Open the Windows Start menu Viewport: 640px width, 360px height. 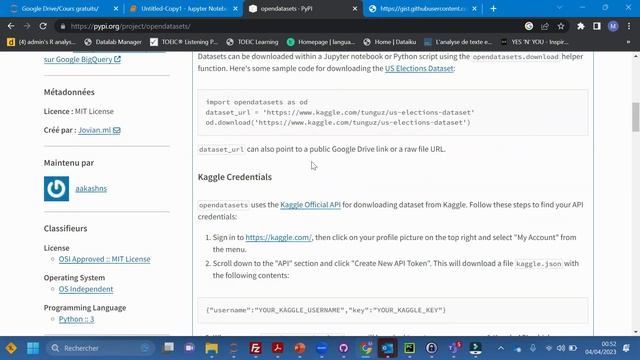[x=33, y=348]
